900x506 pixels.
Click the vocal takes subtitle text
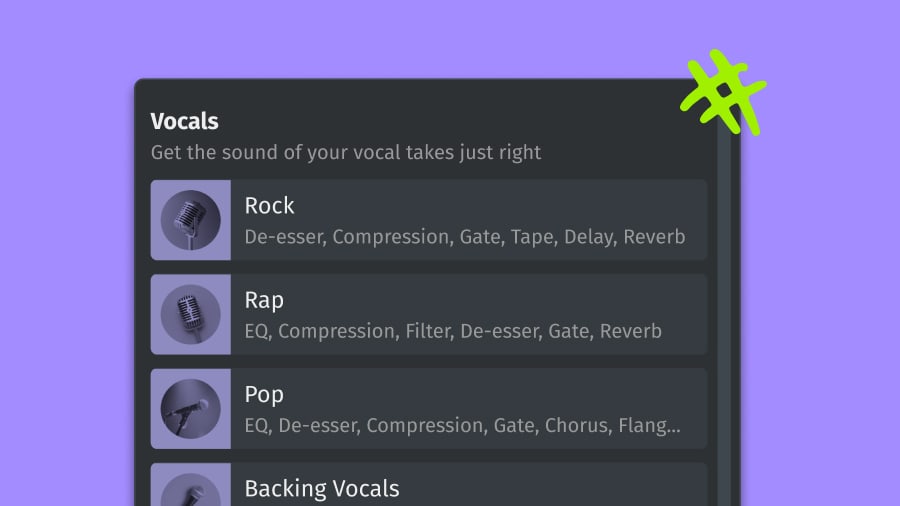(x=345, y=153)
